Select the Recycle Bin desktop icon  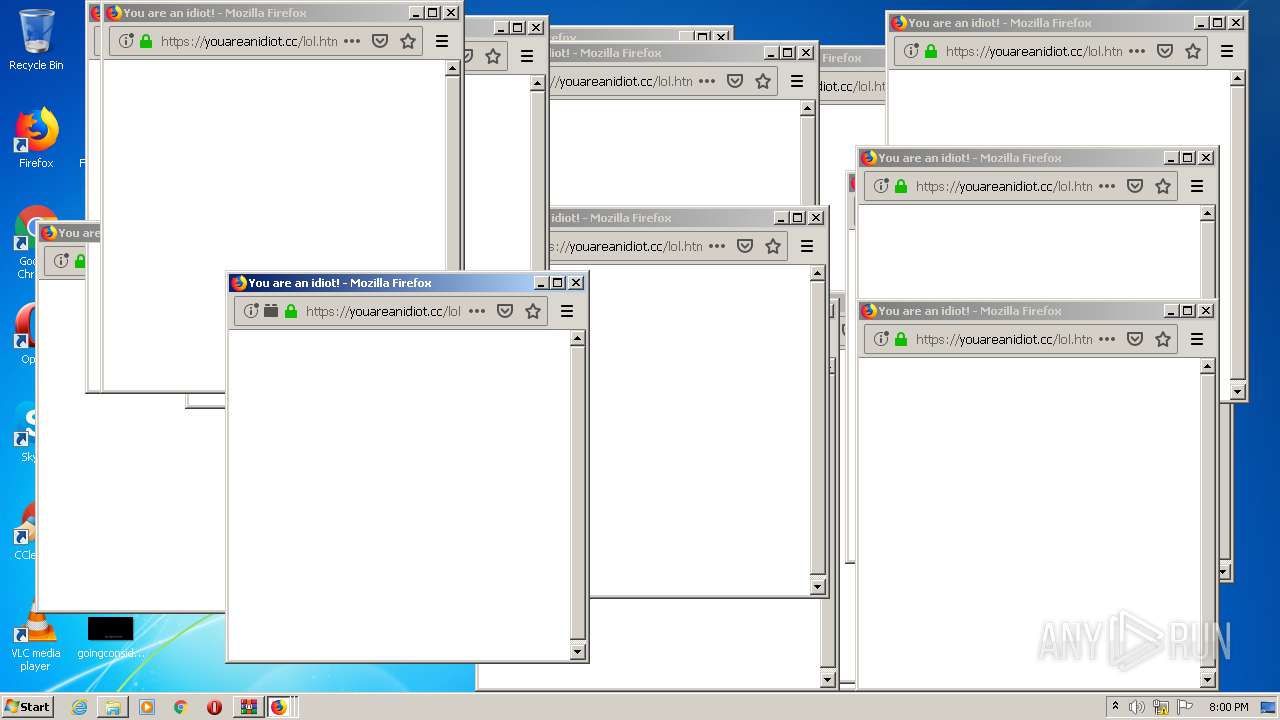coord(36,40)
